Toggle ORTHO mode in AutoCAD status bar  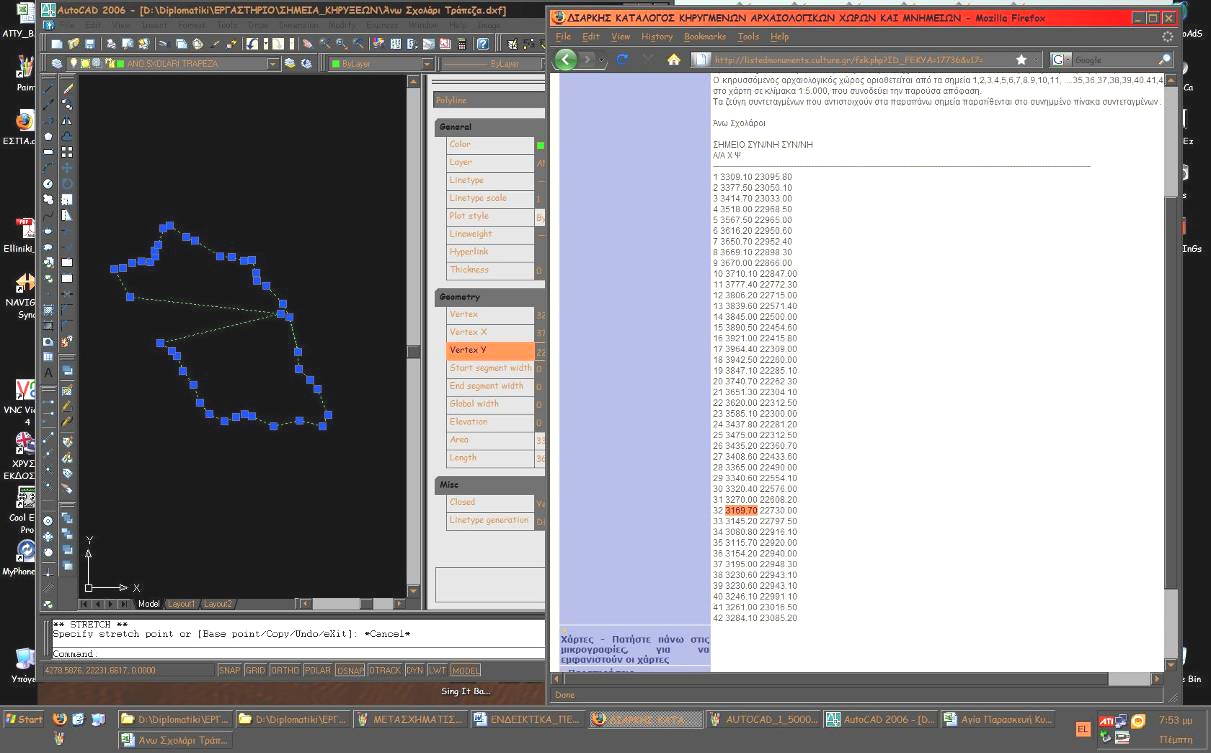(285, 670)
